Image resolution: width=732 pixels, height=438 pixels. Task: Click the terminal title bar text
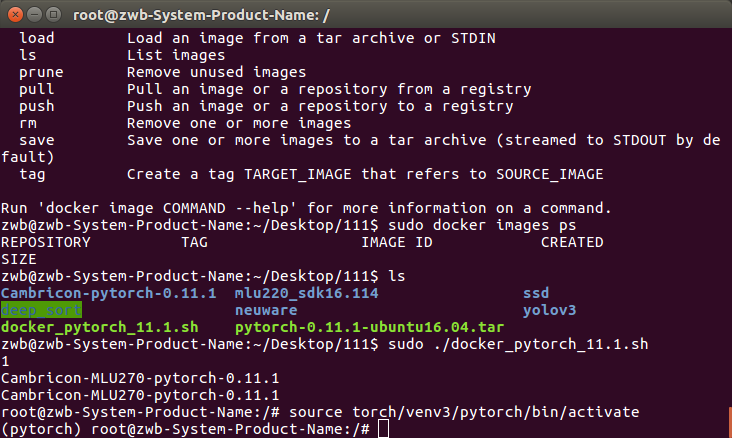201,15
